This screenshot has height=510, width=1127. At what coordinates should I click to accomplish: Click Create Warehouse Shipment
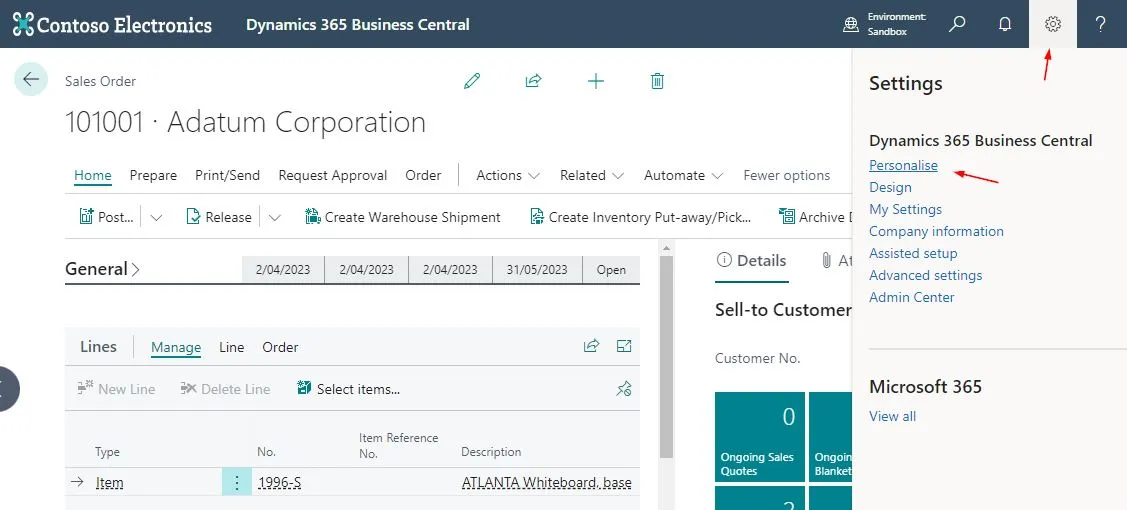point(402,217)
